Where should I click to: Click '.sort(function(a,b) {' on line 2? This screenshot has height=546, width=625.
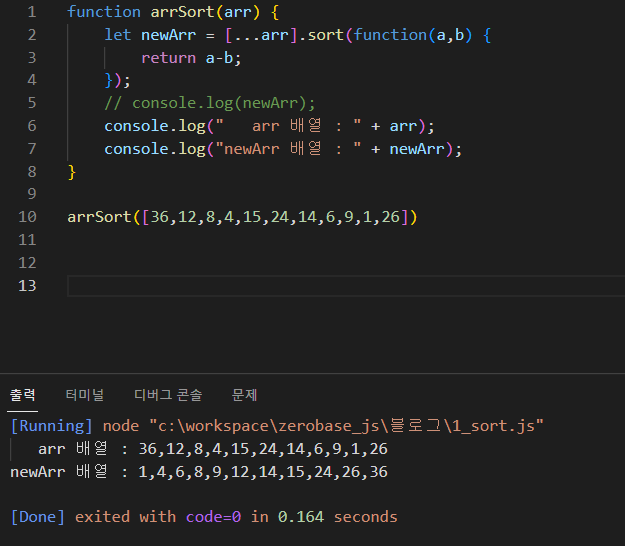tap(395, 35)
